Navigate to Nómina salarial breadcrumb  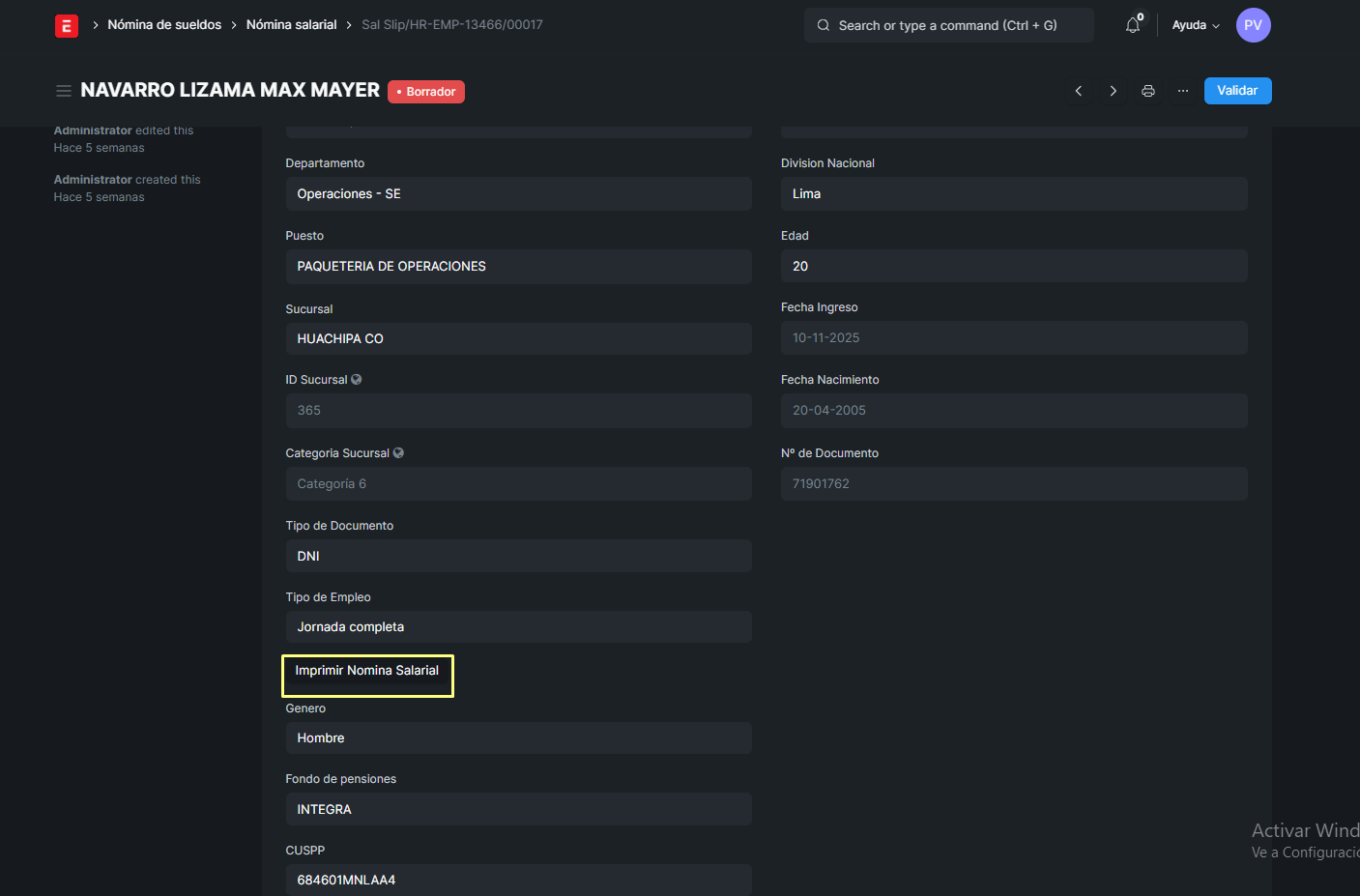point(291,25)
